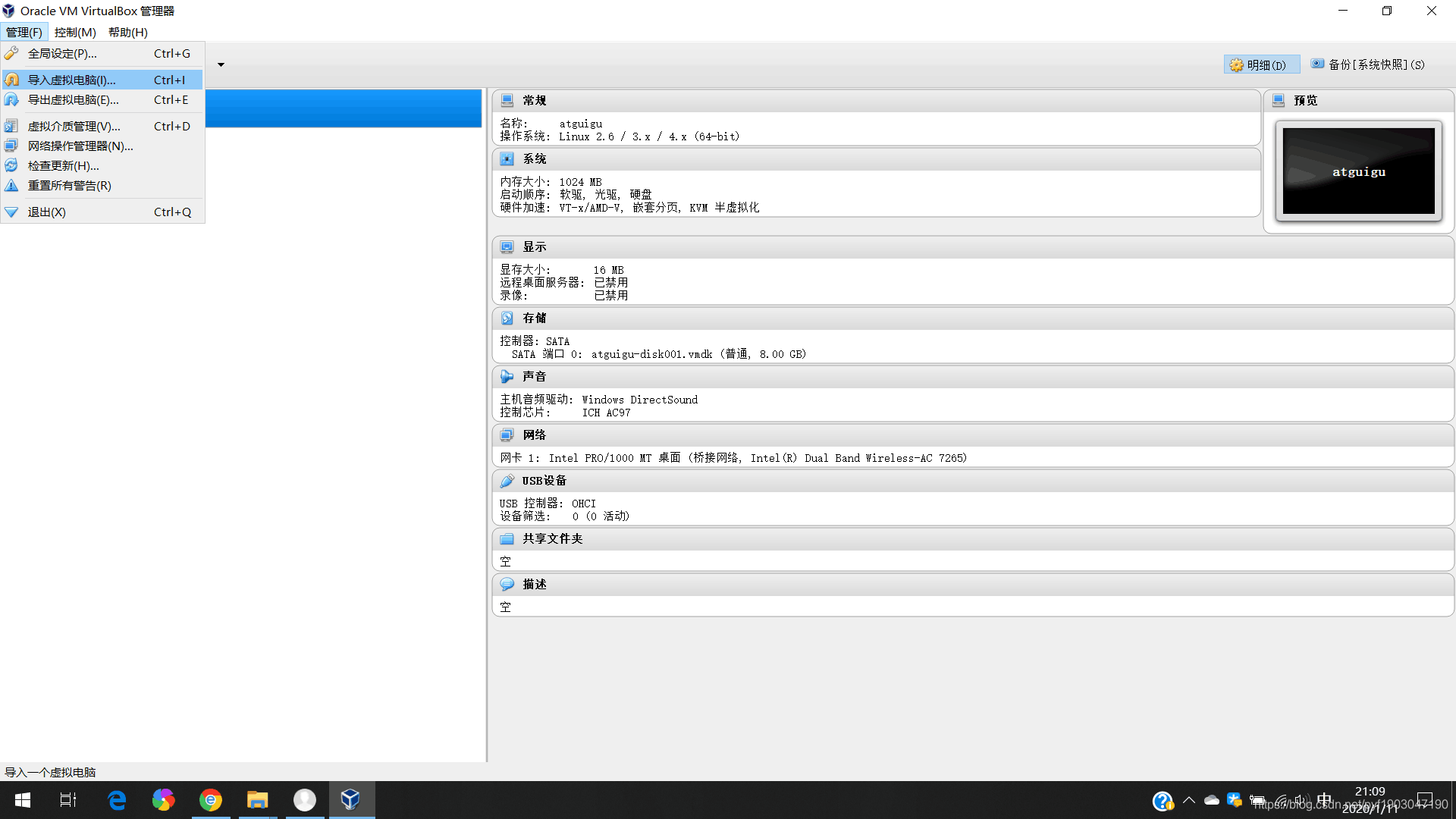Click the Storage (存储) disk icon
Image resolution: width=1456 pixels, height=819 pixels.
click(x=507, y=318)
